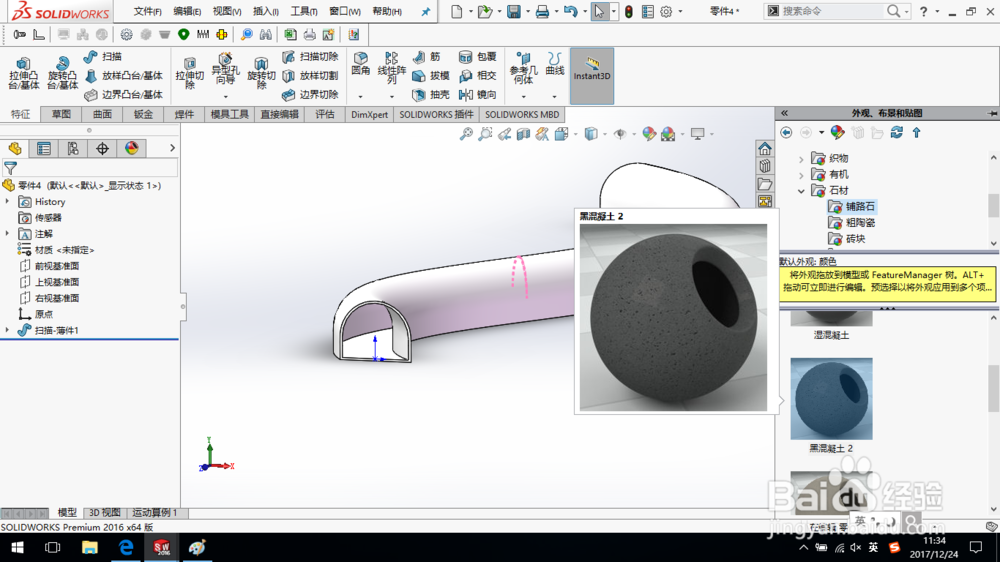This screenshot has height=562, width=1000.
Task: Click the Save icon in the top toolbar
Action: pyautogui.click(x=513, y=11)
